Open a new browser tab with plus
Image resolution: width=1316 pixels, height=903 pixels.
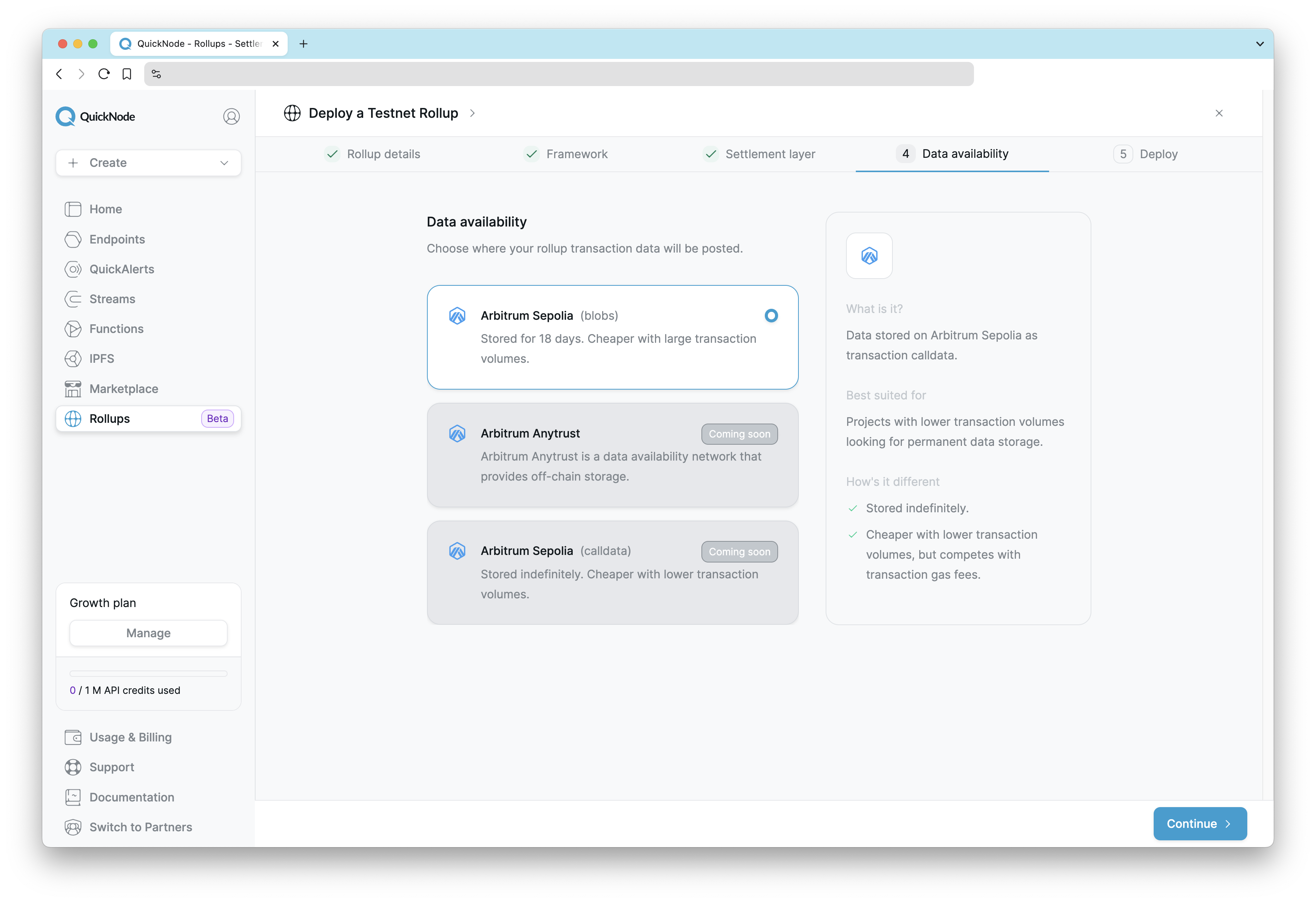[304, 43]
